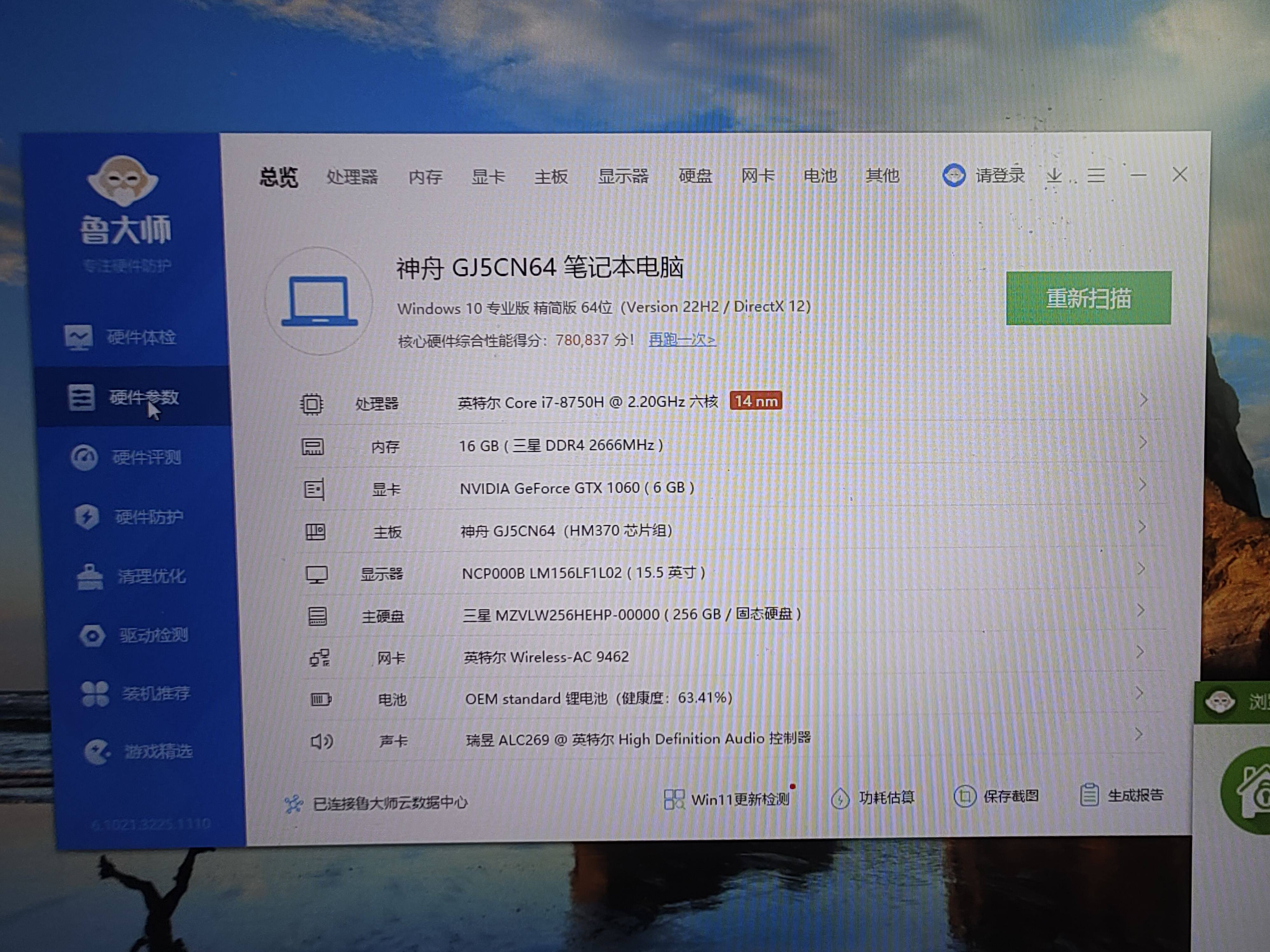
Task: Click the green 重新扫描 rescan button
Action: tap(1089, 298)
